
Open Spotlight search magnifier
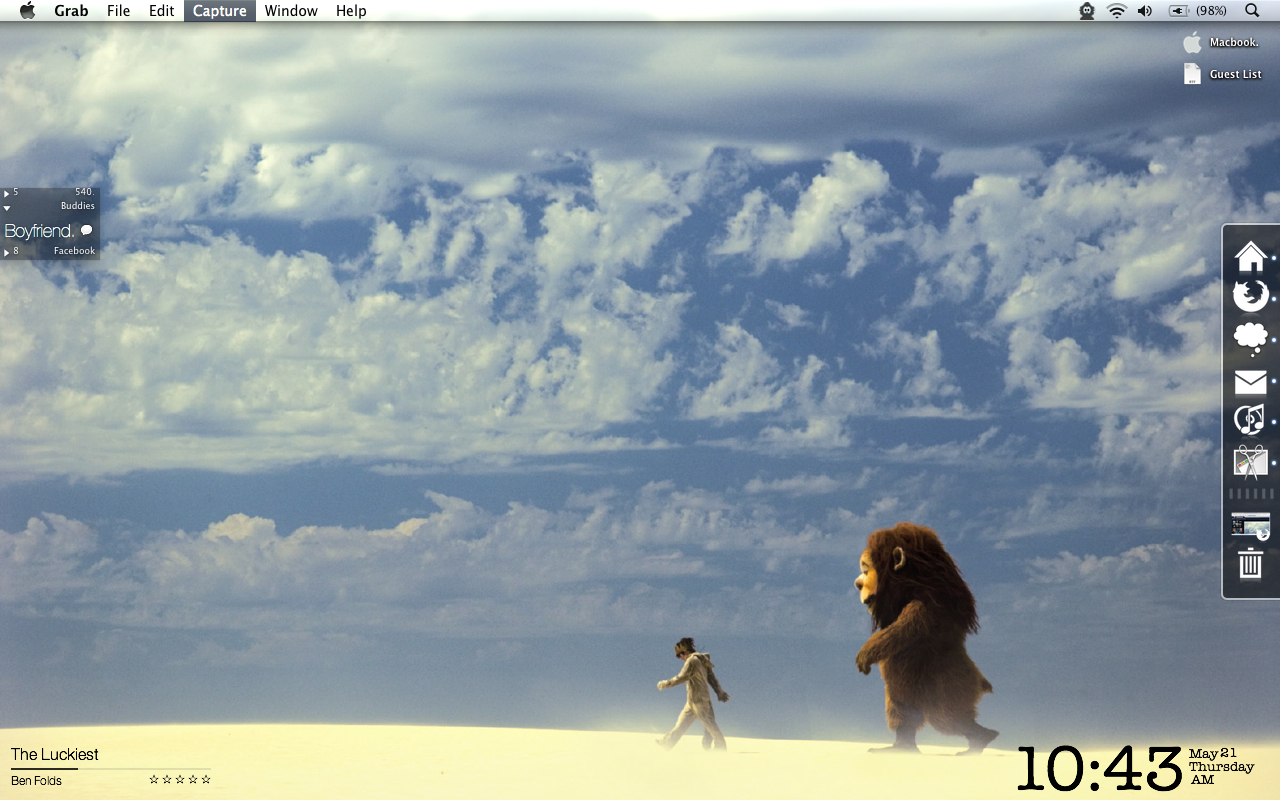point(1252,11)
